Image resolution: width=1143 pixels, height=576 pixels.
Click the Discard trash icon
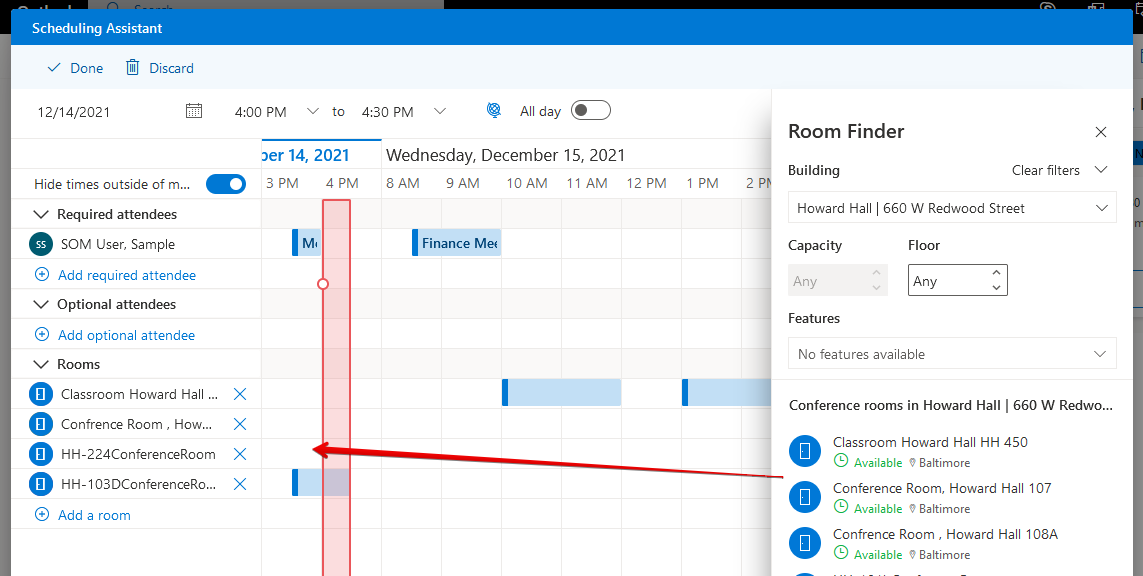pos(132,68)
